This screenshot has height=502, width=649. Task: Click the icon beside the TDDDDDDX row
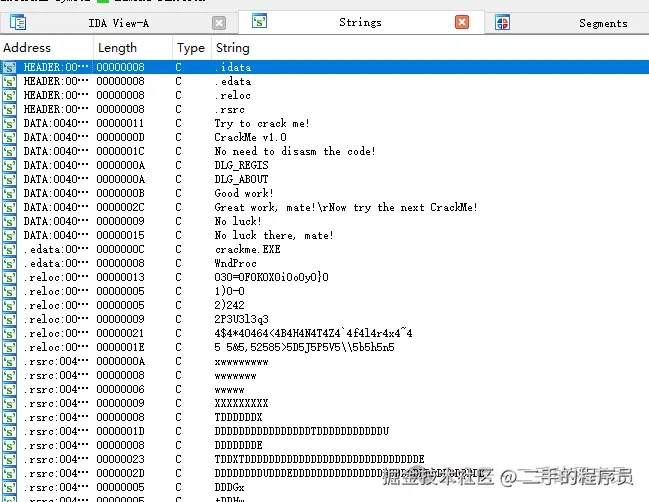tap(10, 418)
